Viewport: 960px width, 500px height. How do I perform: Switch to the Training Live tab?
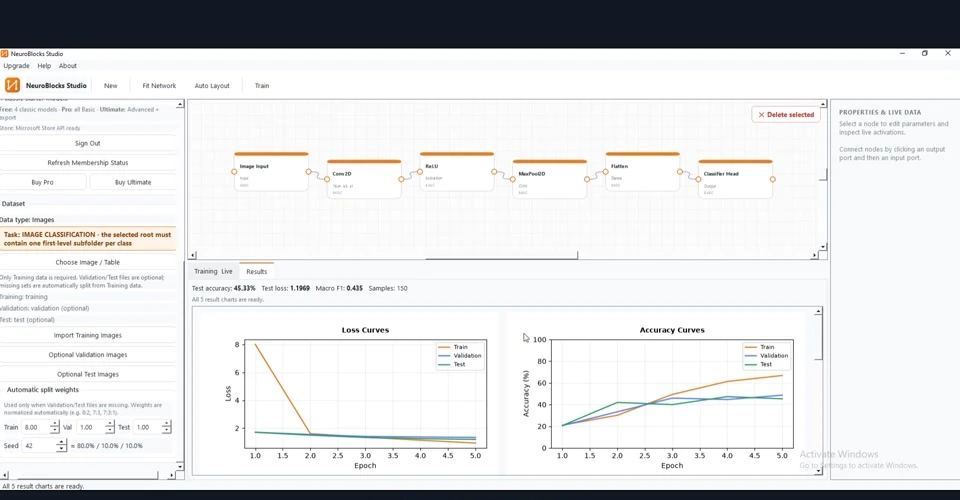213,271
